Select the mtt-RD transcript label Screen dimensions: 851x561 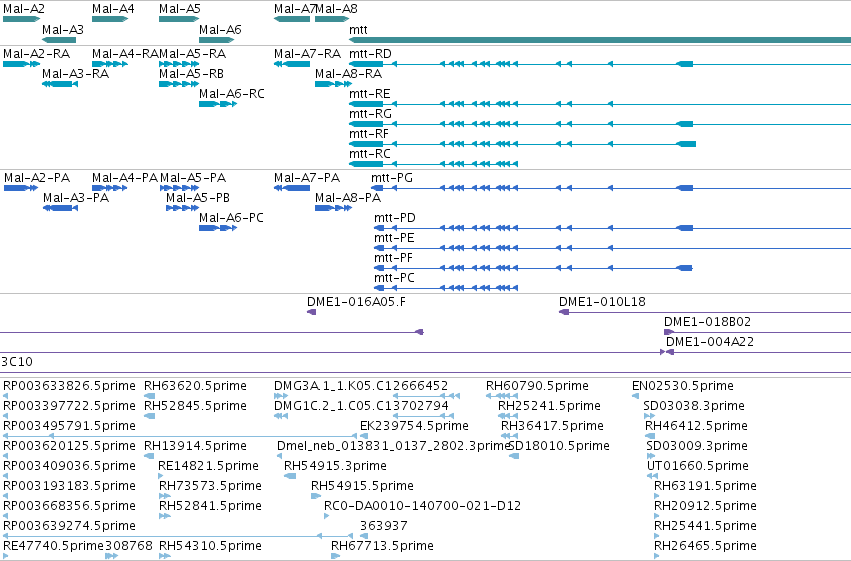[370, 54]
